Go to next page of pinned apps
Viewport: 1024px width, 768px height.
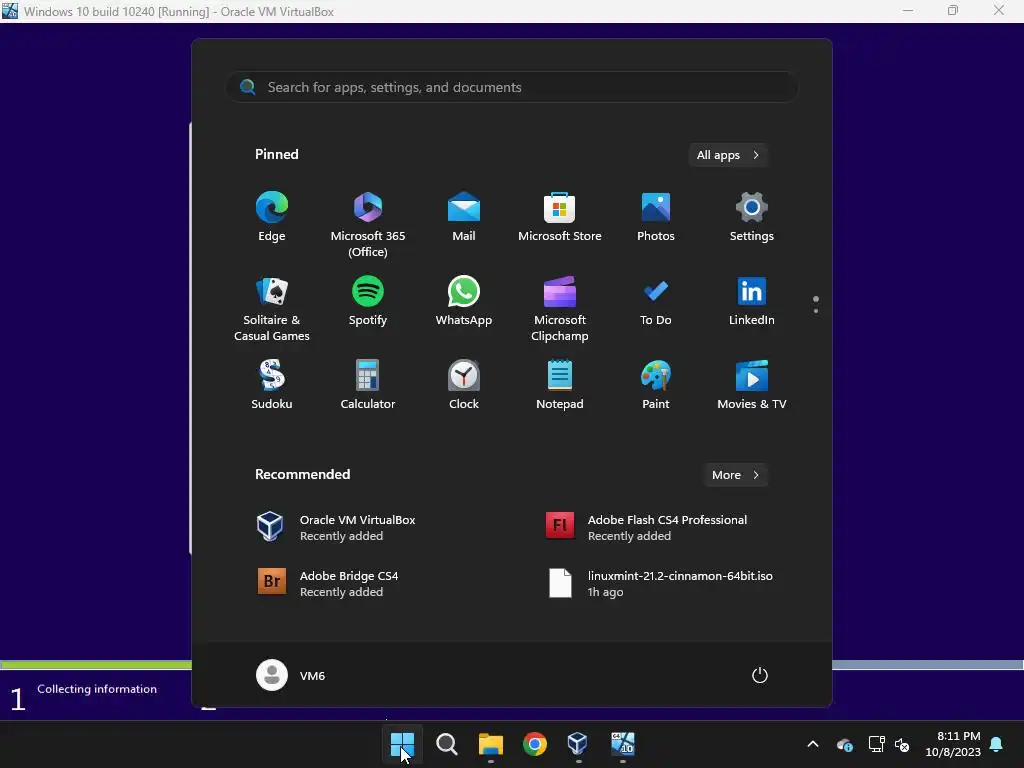point(816,311)
